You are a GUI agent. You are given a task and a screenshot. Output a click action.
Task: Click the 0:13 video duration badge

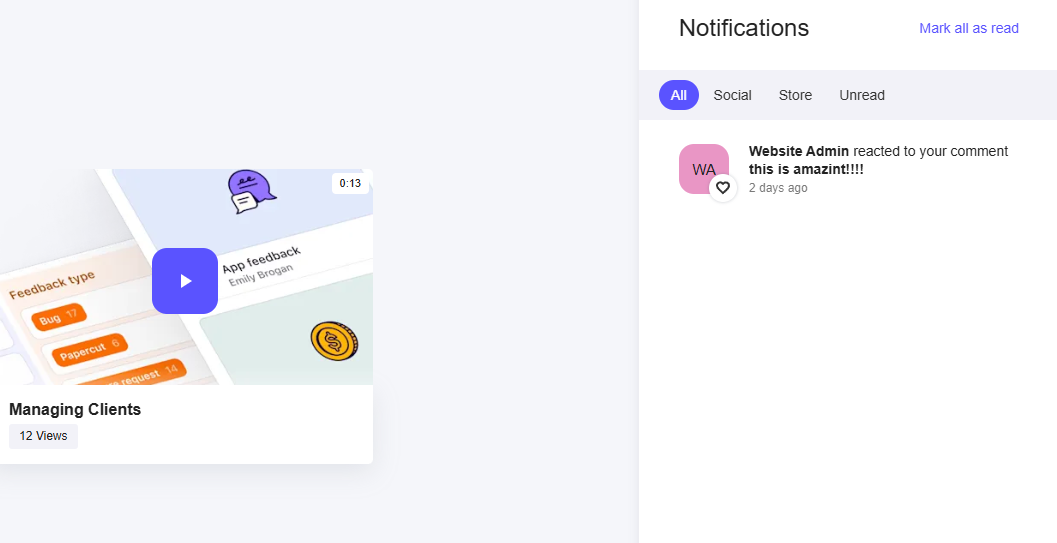point(350,183)
